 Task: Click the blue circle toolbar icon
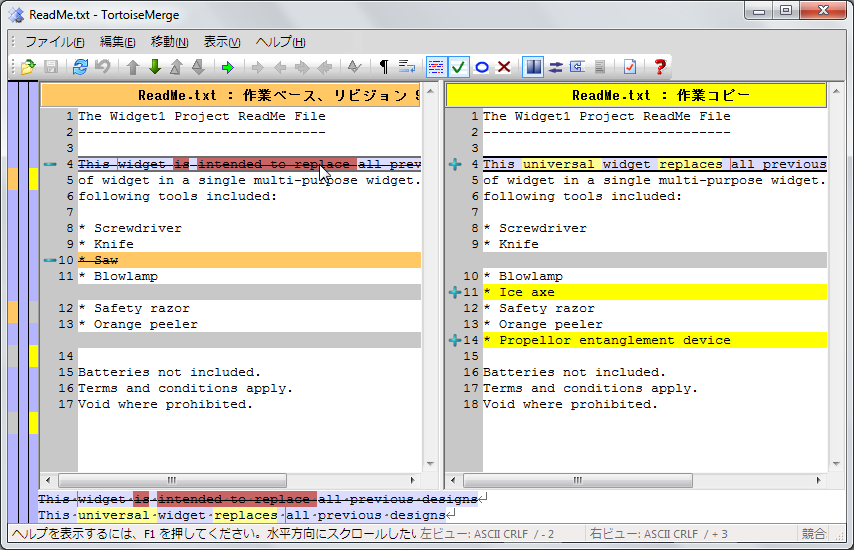482,67
